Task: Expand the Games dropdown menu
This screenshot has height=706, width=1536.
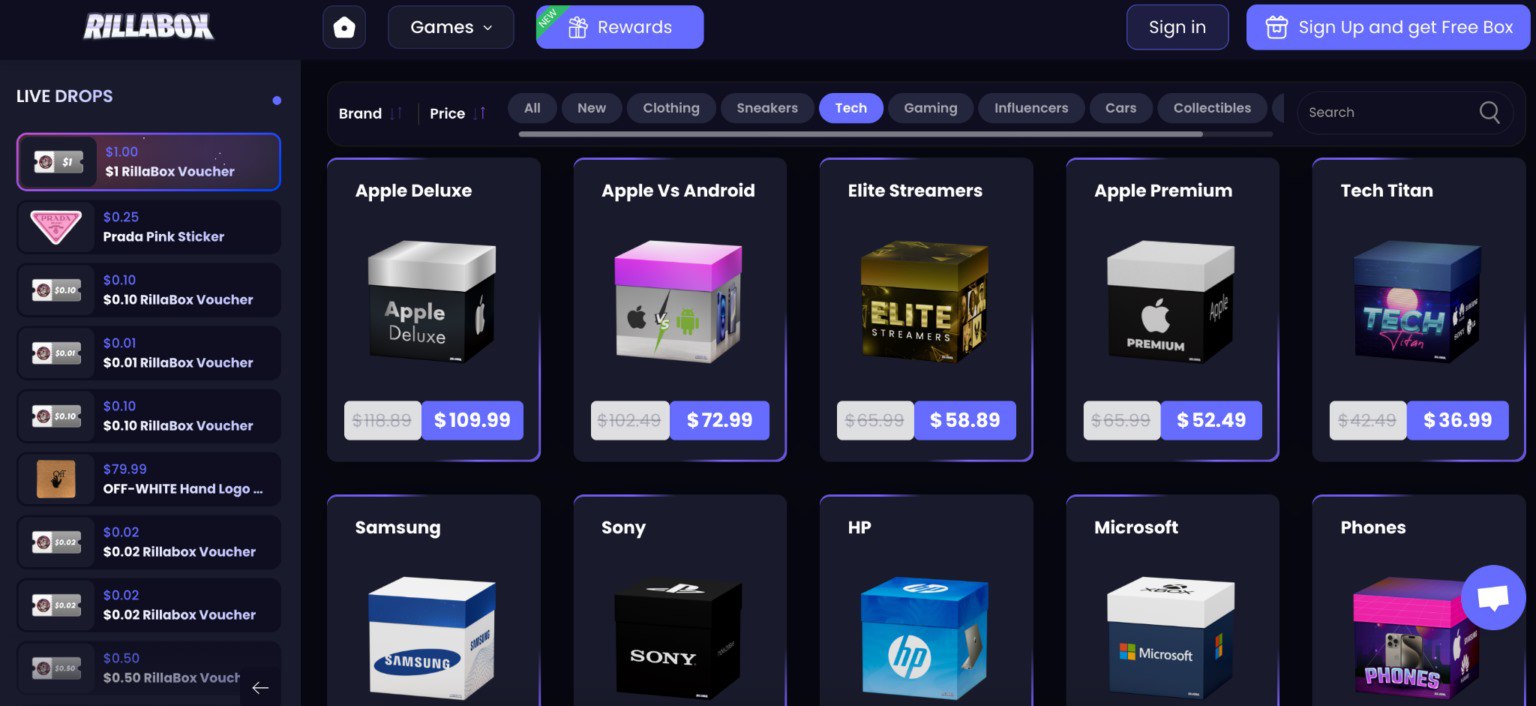Action: [x=451, y=27]
